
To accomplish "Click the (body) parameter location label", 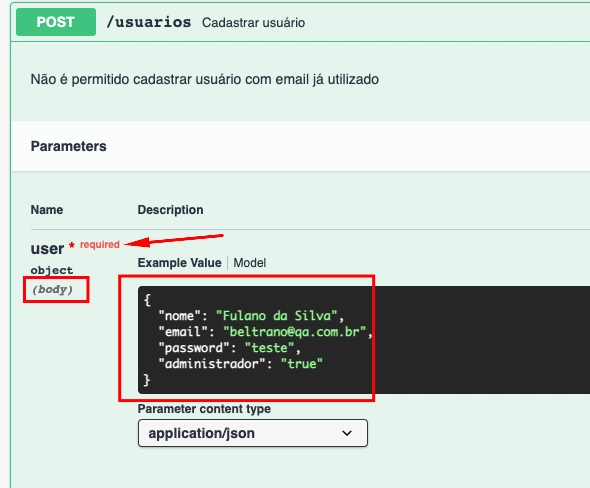I will pos(53,289).
